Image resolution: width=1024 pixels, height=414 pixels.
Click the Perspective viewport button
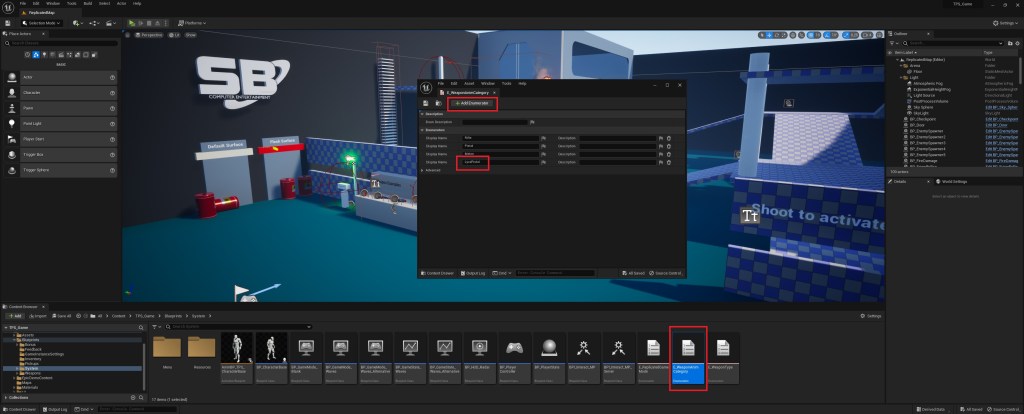(x=149, y=34)
